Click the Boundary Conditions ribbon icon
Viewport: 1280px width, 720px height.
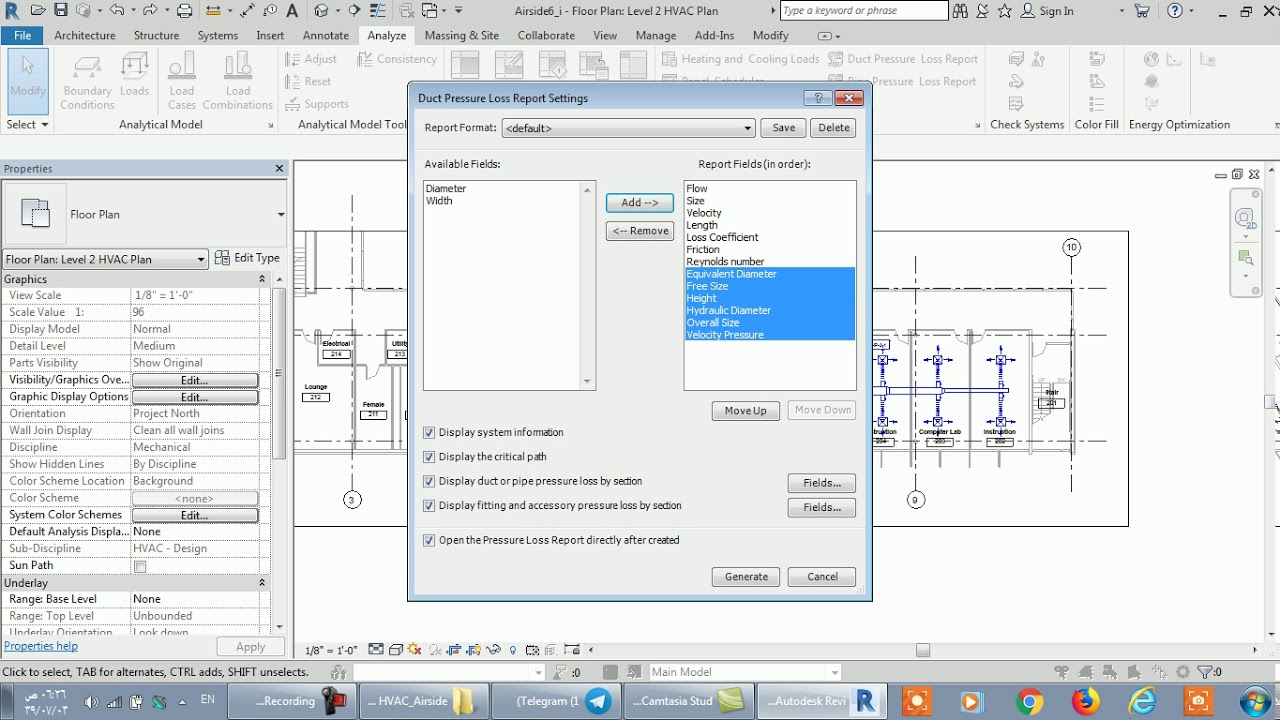pos(87,82)
